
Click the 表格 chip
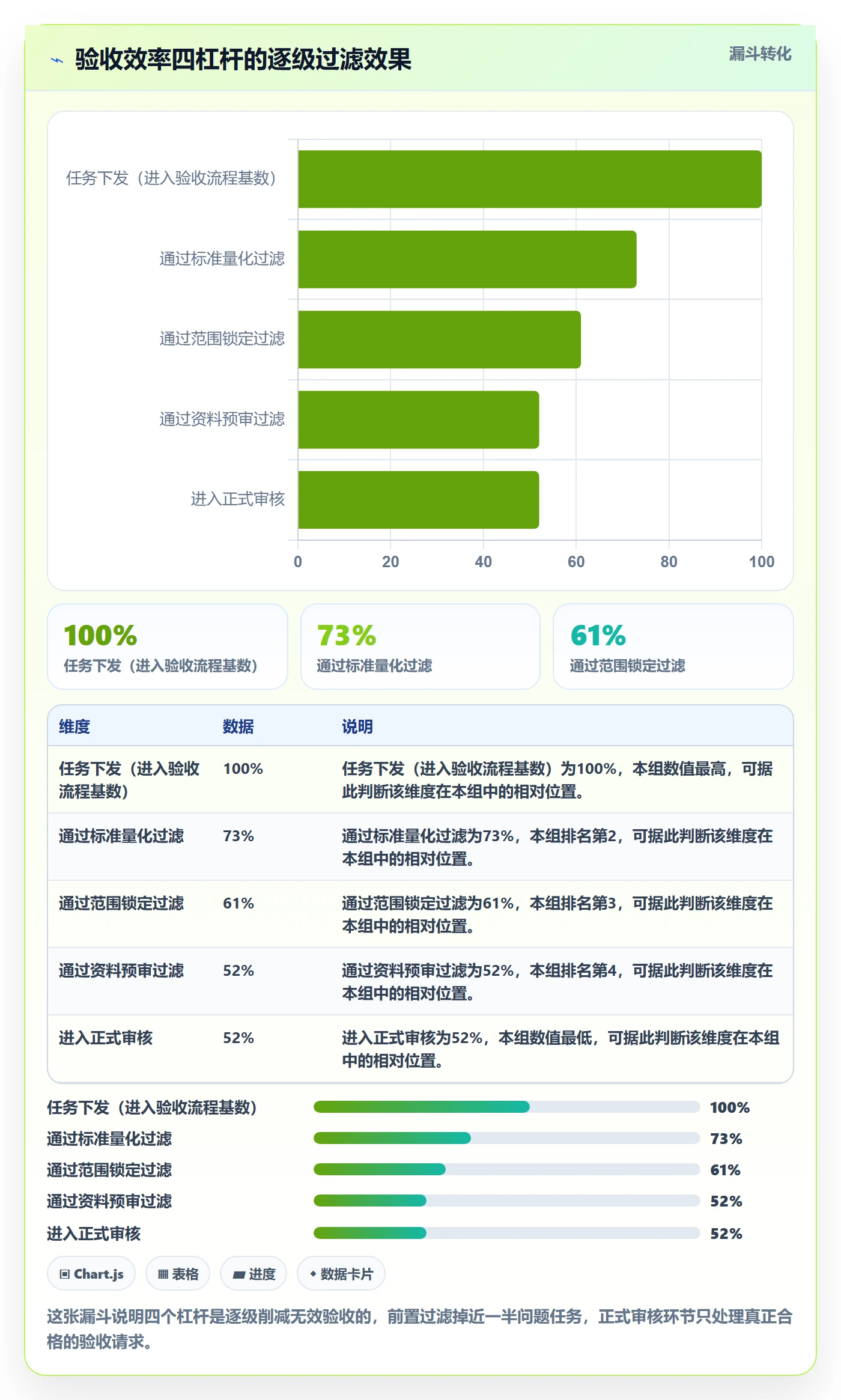pyautogui.click(x=178, y=1274)
